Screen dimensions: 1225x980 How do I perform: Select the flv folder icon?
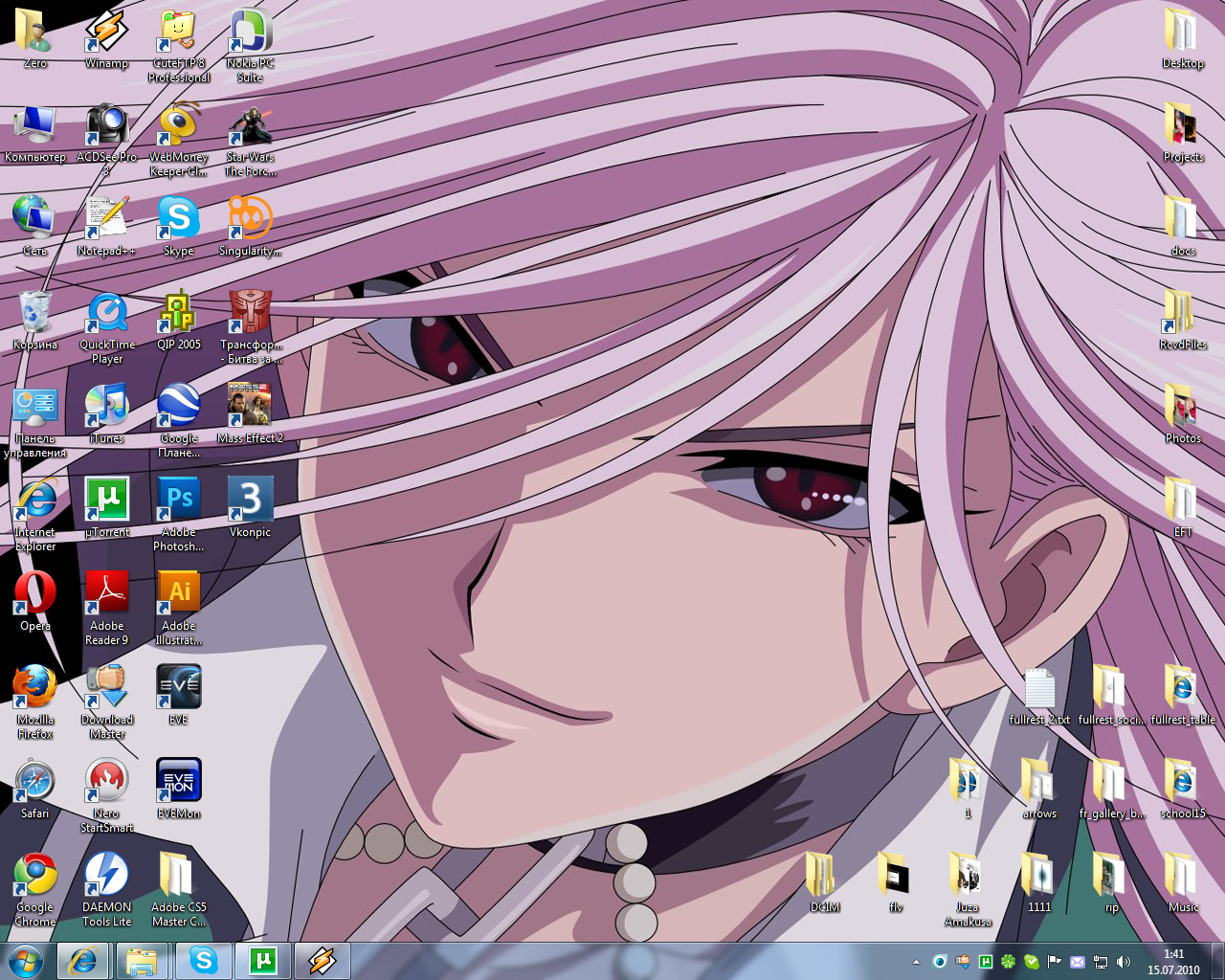pyautogui.click(x=896, y=882)
